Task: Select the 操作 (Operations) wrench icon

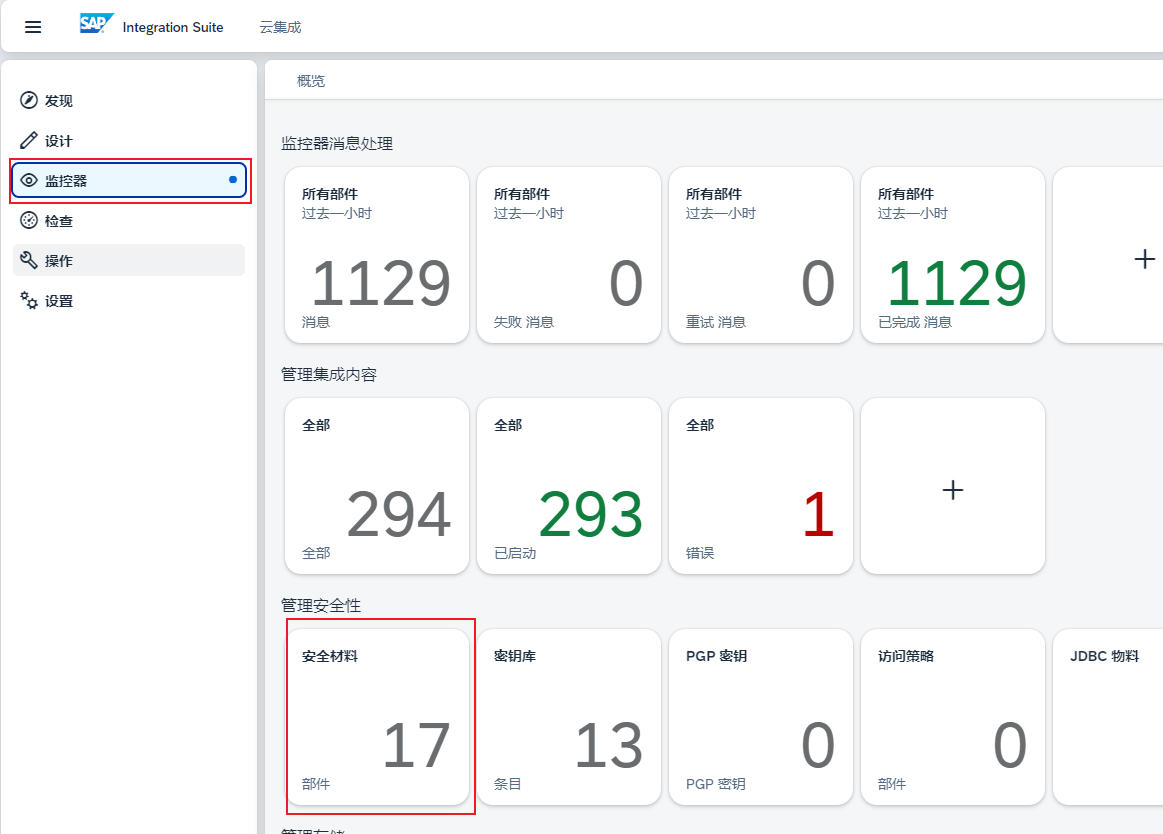Action: (x=28, y=260)
